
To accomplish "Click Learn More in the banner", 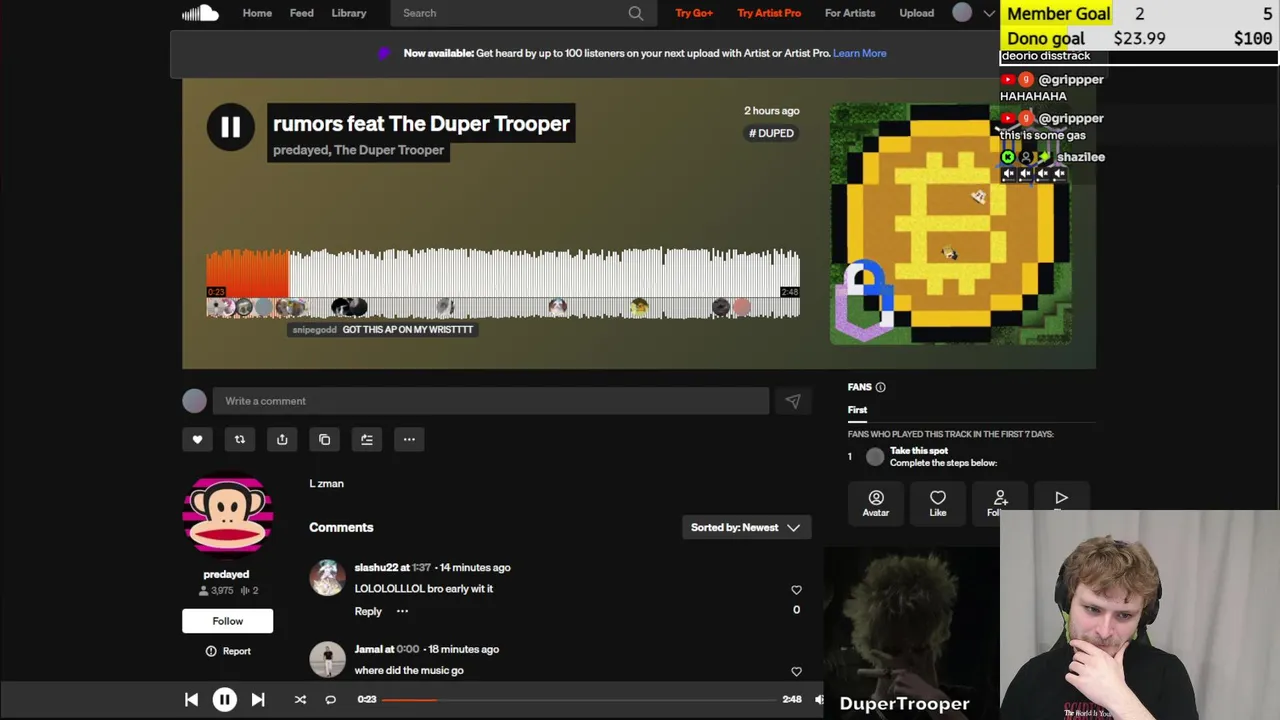I will [860, 53].
